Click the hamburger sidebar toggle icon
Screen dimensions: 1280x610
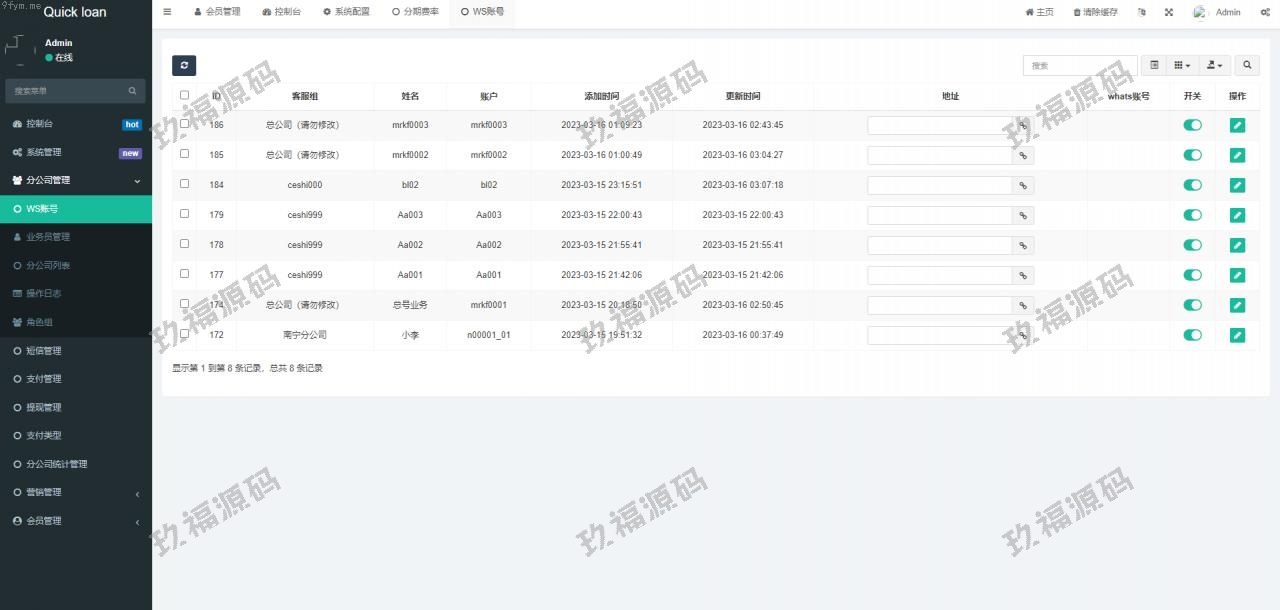click(x=167, y=12)
